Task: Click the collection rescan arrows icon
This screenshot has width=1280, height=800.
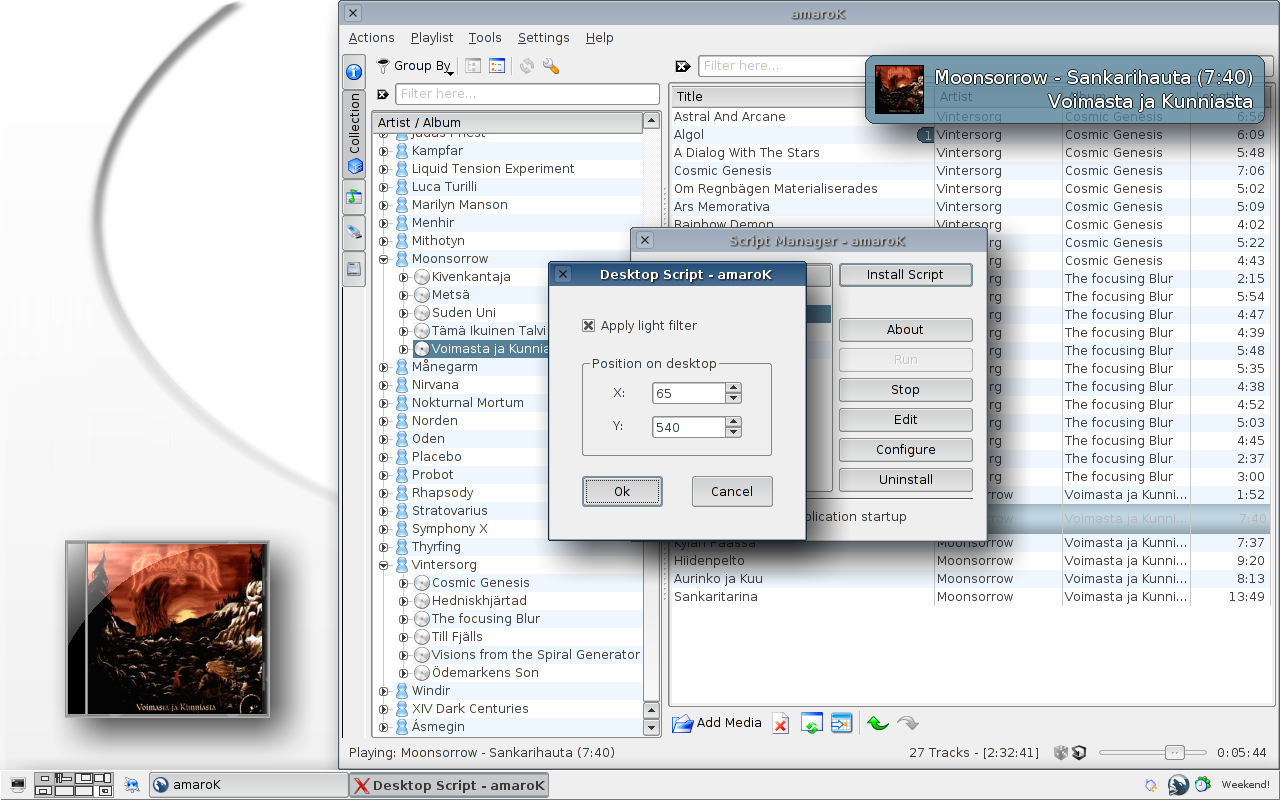Action: pyautogui.click(x=527, y=66)
